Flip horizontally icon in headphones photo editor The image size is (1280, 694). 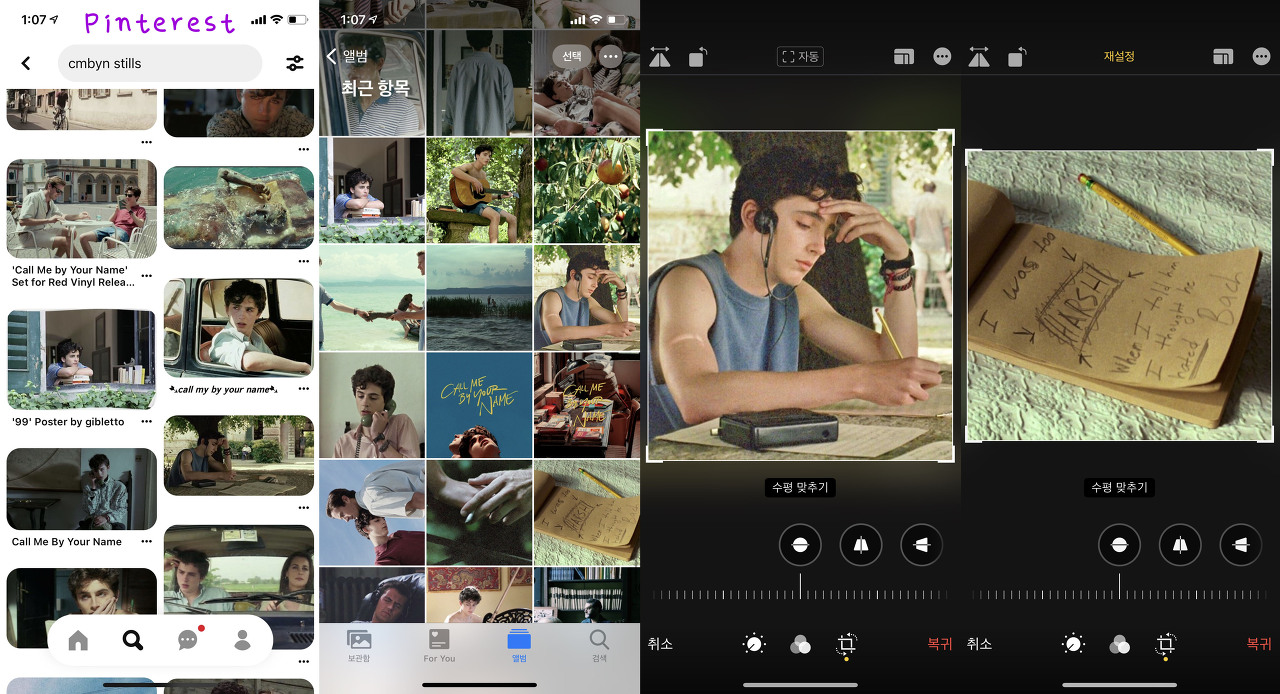click(660, 57)
